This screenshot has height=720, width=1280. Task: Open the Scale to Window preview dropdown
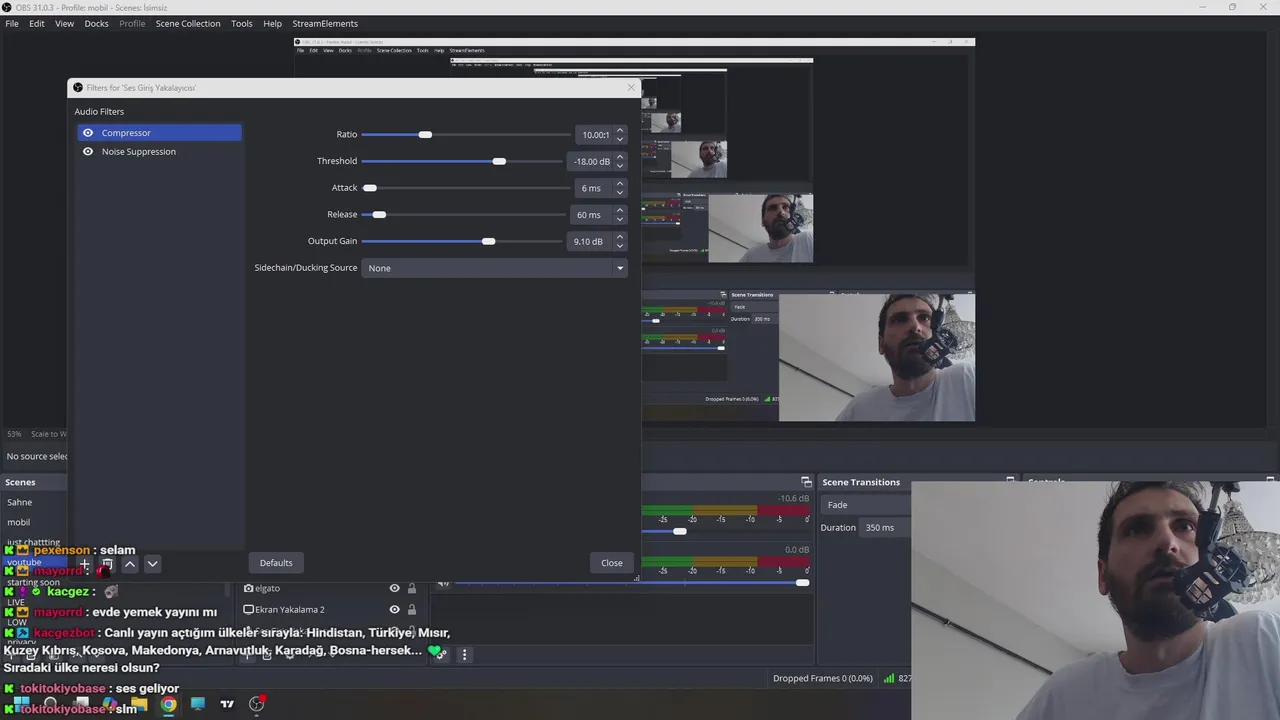pyautogui.click(x=47, y=434)
